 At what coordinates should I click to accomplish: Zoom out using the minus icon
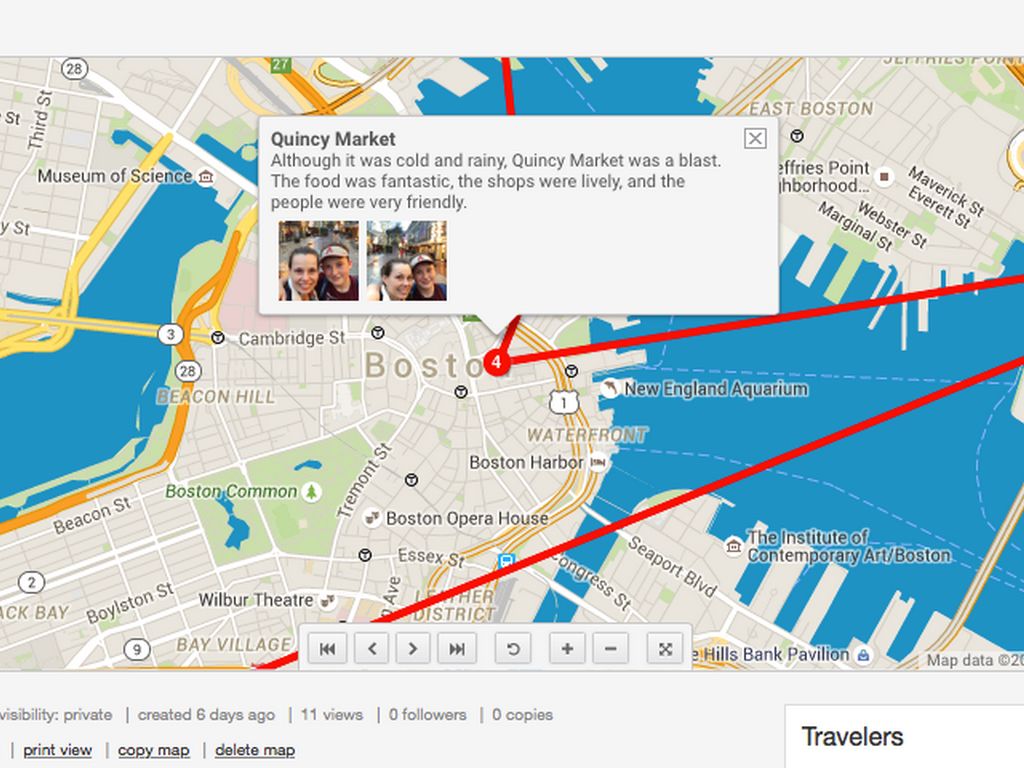611,648
